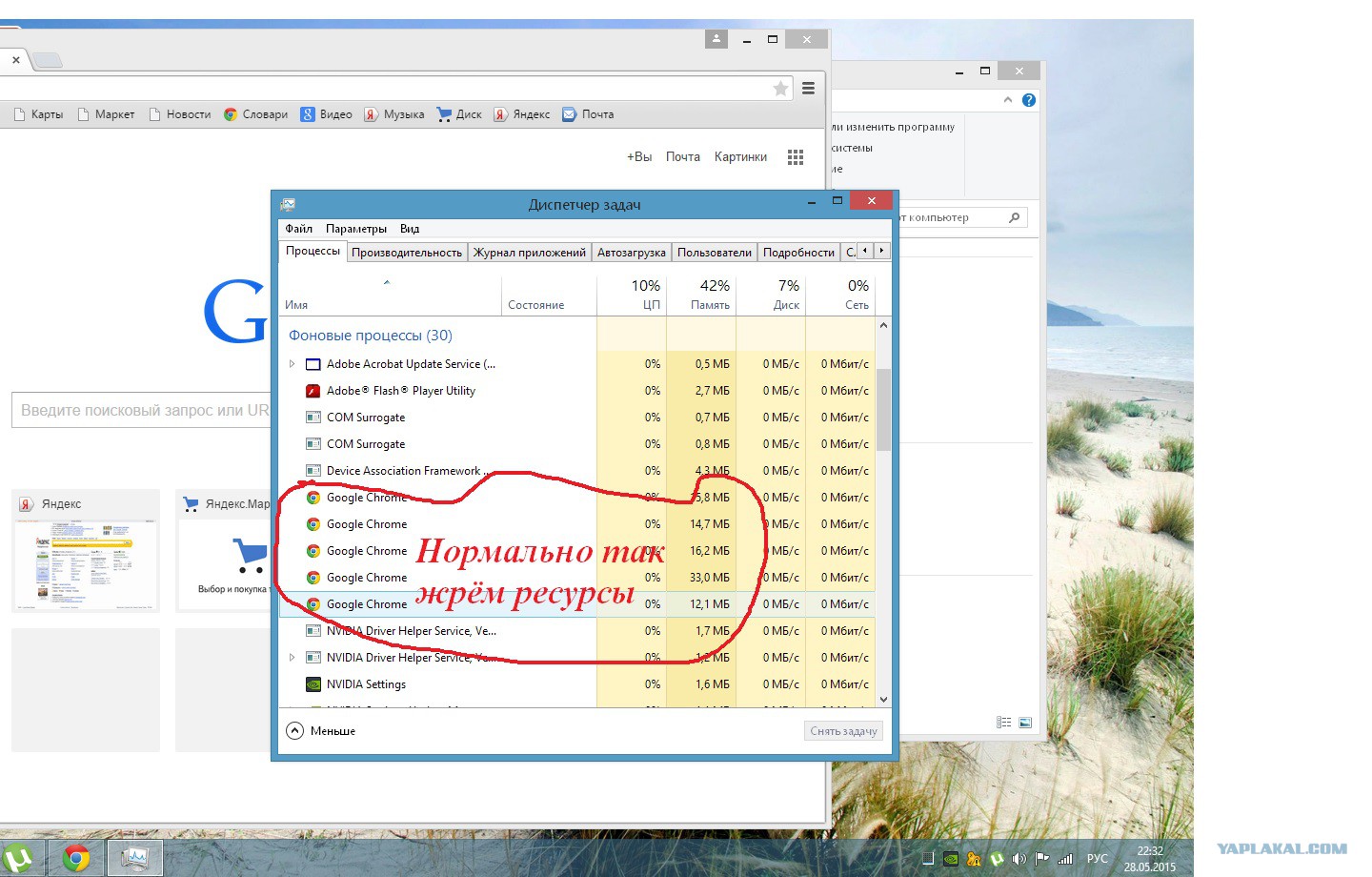Collapse the ribbon chevron in the back window
The width and height of the screenshot is (1372, 877).
click(1008, 100)
